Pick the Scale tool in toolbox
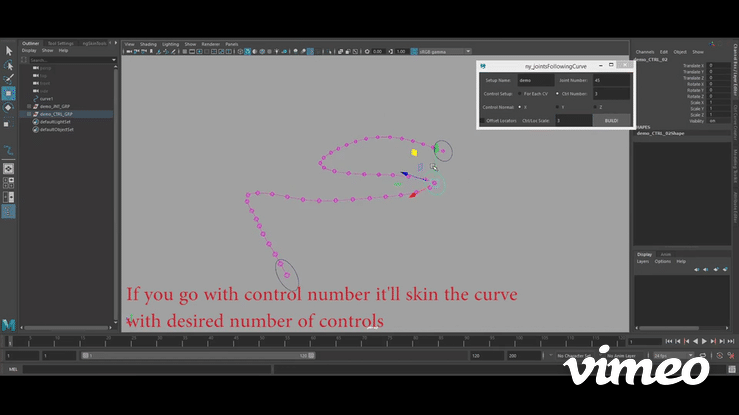This screenshot has height=415, width=739. click(7, 124)
